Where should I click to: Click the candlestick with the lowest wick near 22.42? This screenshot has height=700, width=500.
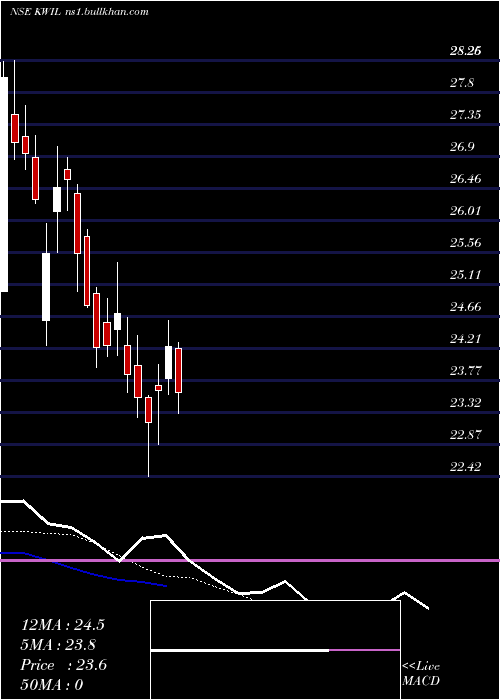148,409
